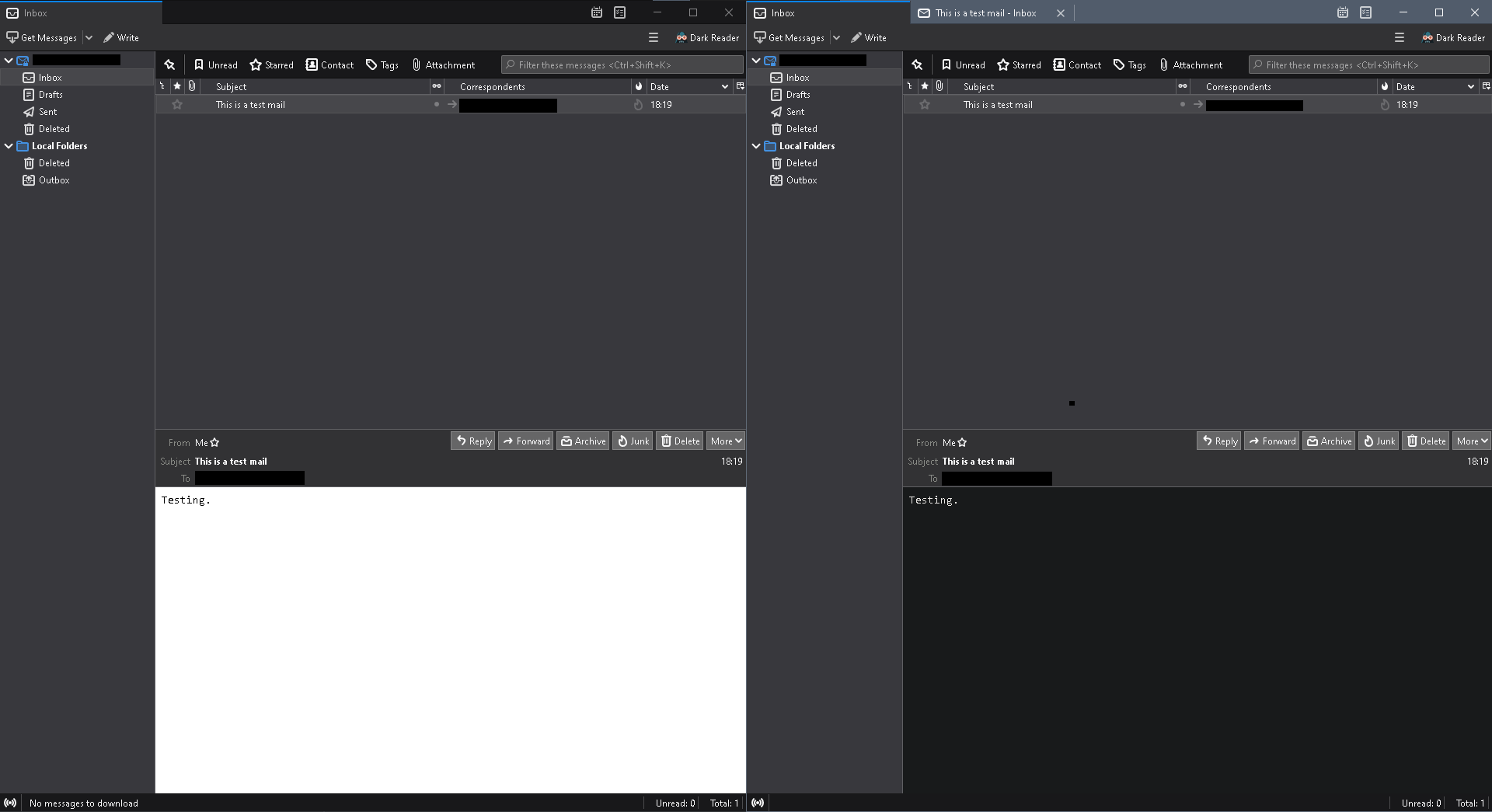Toggle Tags filter in left window

[x=382, y=64]
